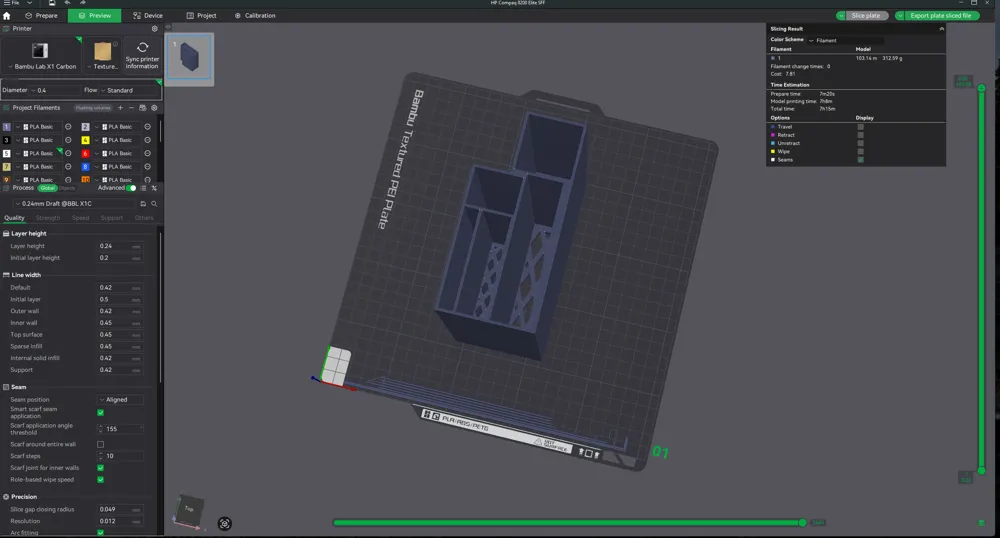
Task: Show Wipe moves in display options
Action: pos(860,152)
